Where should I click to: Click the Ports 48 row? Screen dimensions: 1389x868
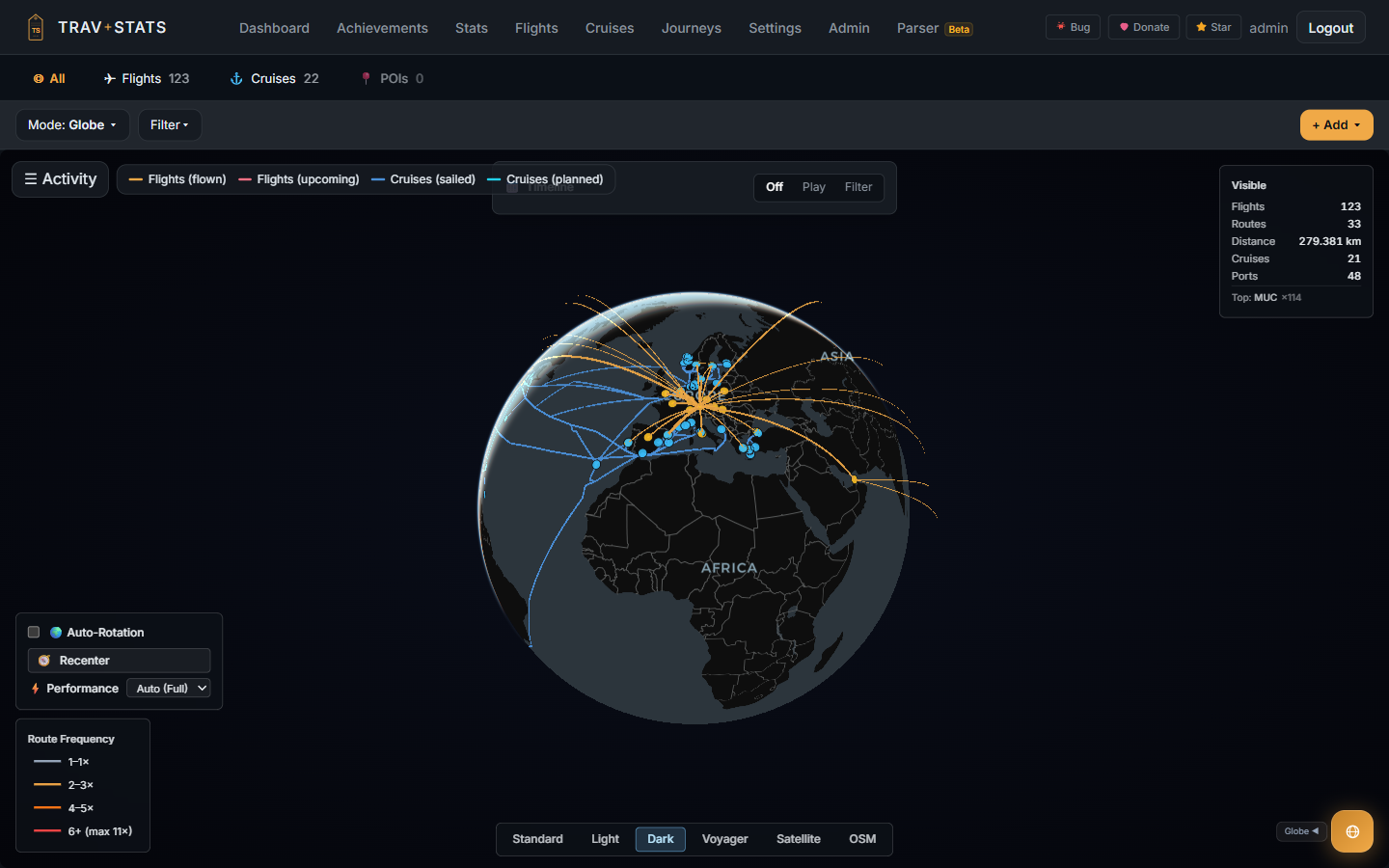point(1295,276)
